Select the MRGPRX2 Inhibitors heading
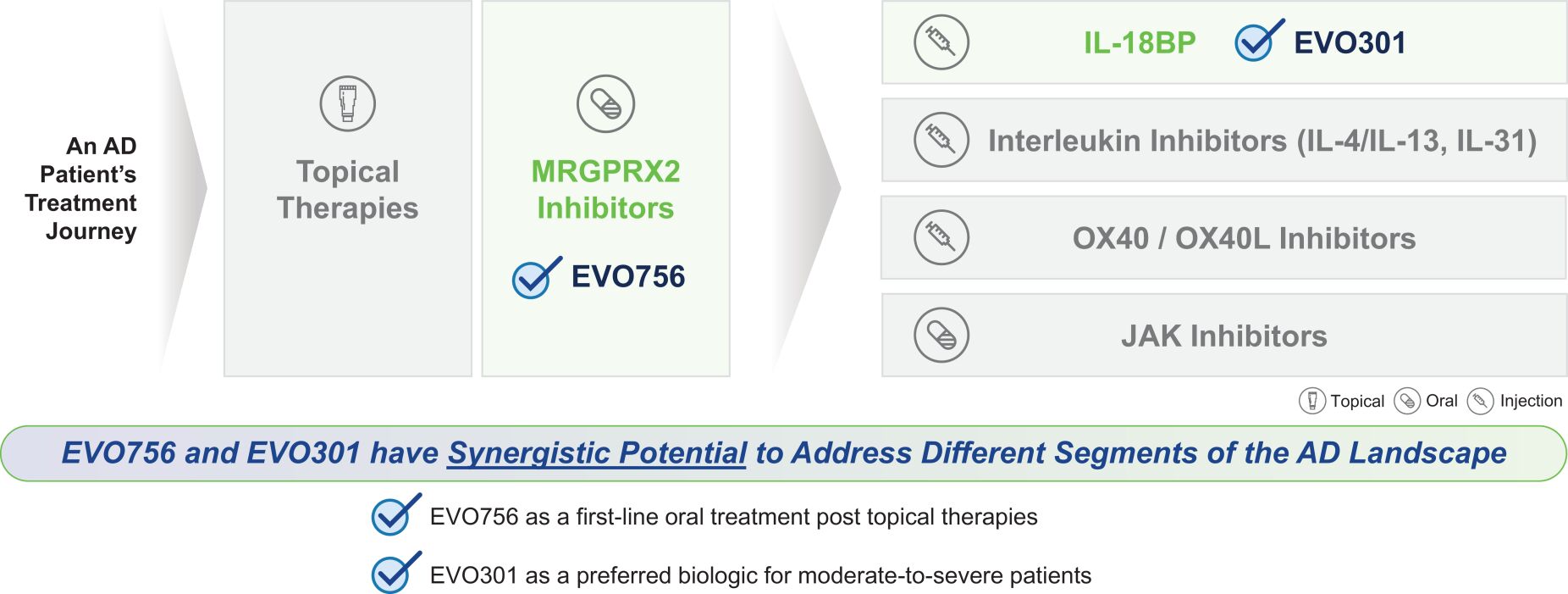Viewport: 1568px width, 594px height. tap(605, 190)
